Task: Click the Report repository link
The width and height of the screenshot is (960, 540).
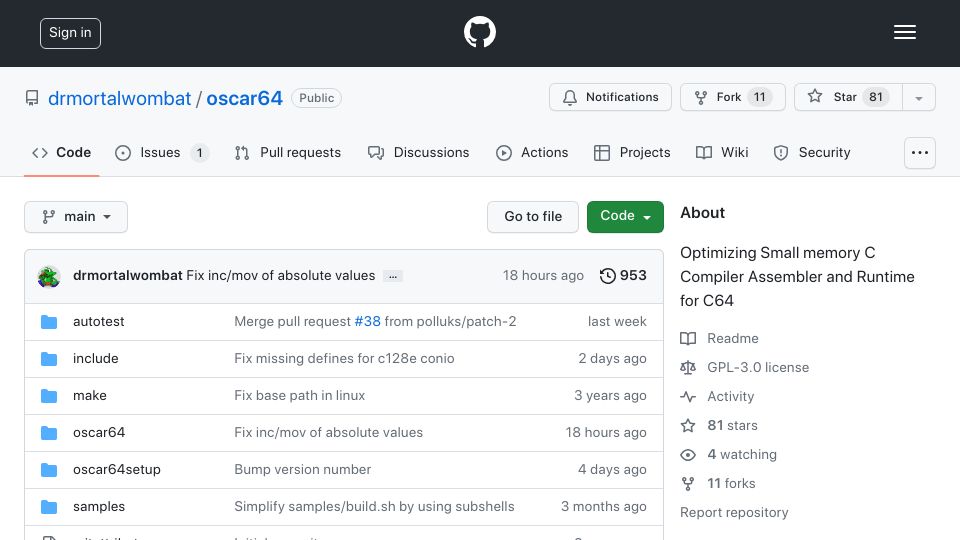Action: 734,512
